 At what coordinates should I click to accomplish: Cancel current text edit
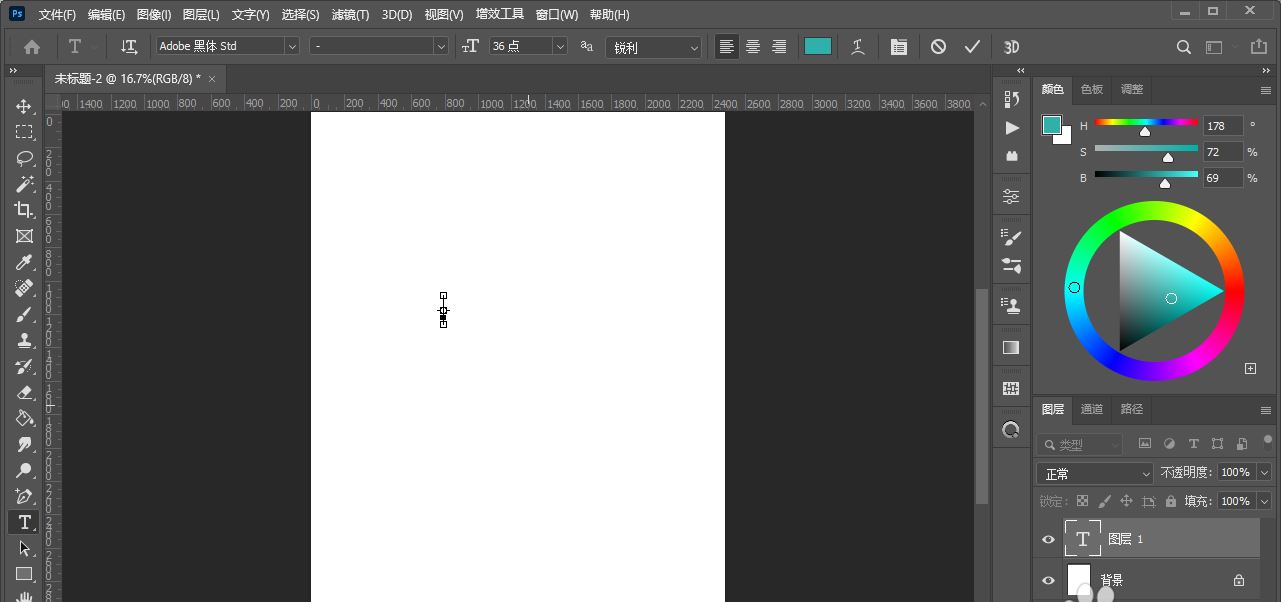point(938,47)
